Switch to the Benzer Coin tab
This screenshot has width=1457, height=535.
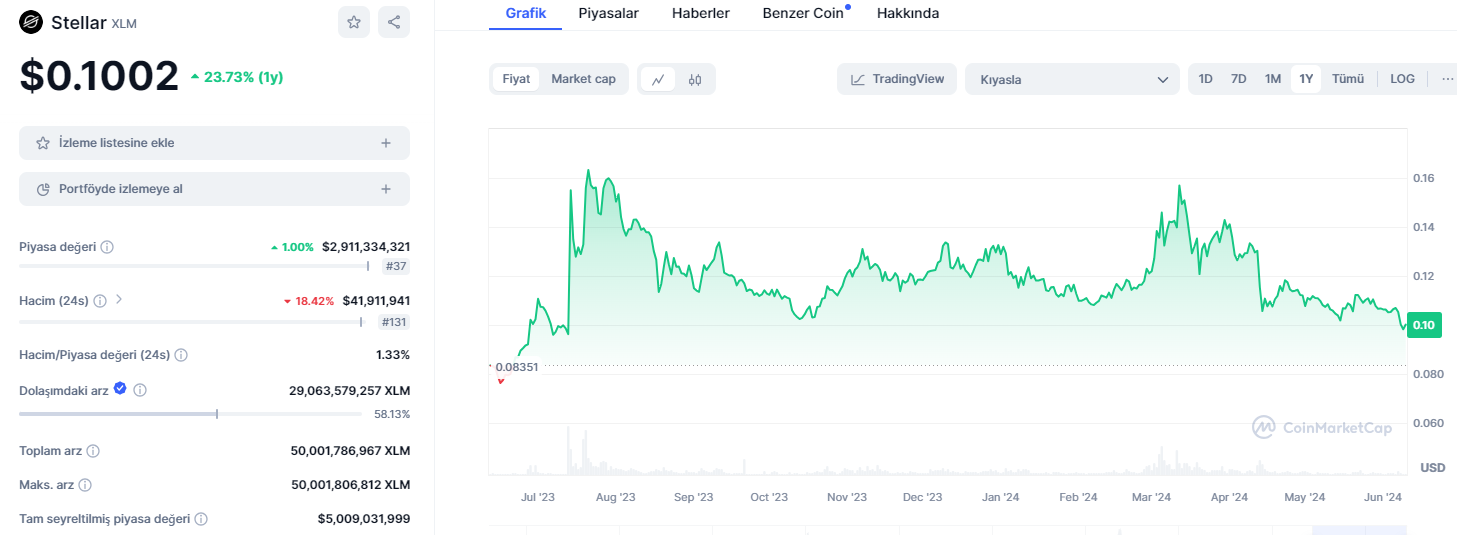[803, 13]
